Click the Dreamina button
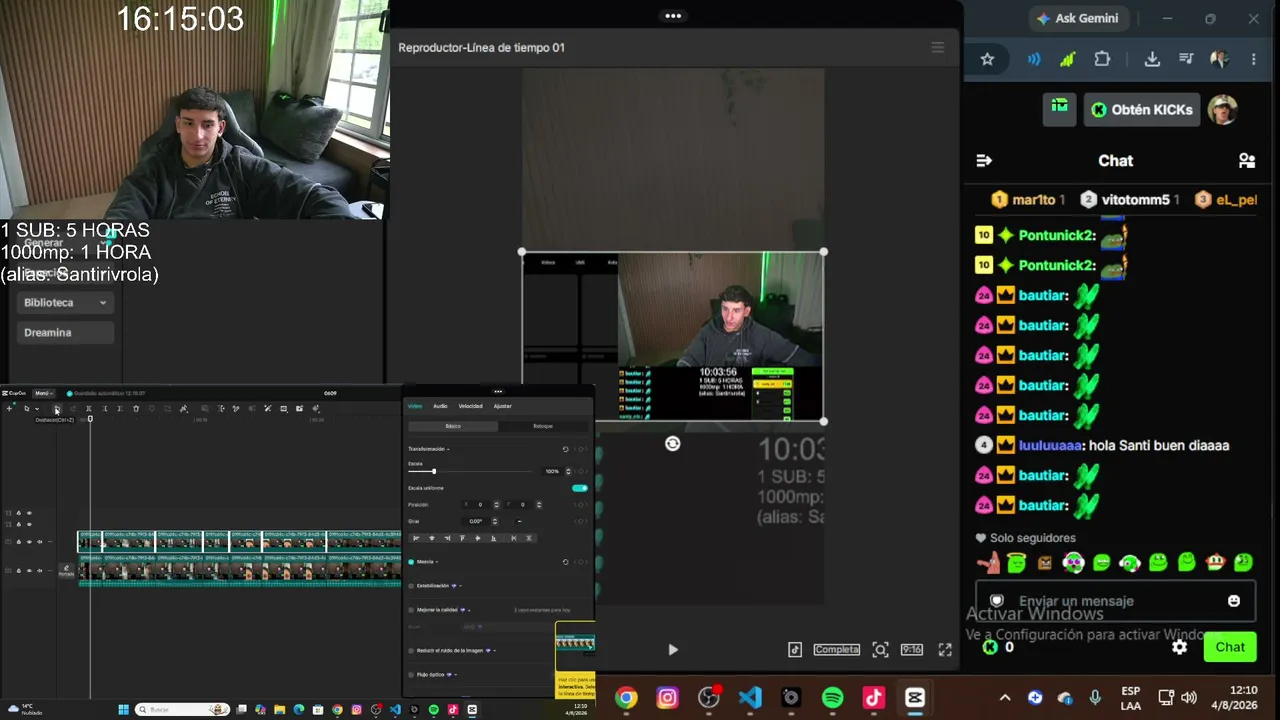This screenshot has width=1280, height=720. [x=66, y=332]
